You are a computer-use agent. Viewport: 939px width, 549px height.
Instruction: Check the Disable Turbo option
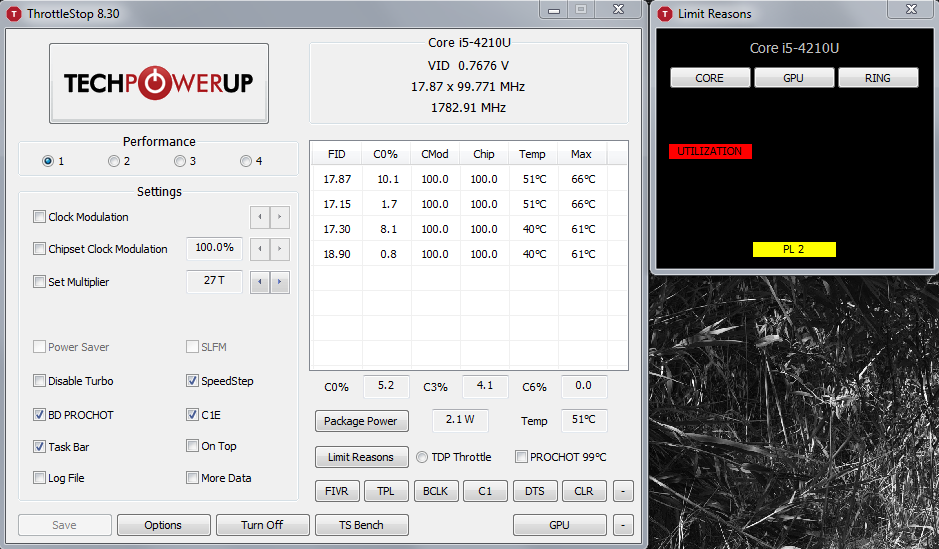point(40,381)
